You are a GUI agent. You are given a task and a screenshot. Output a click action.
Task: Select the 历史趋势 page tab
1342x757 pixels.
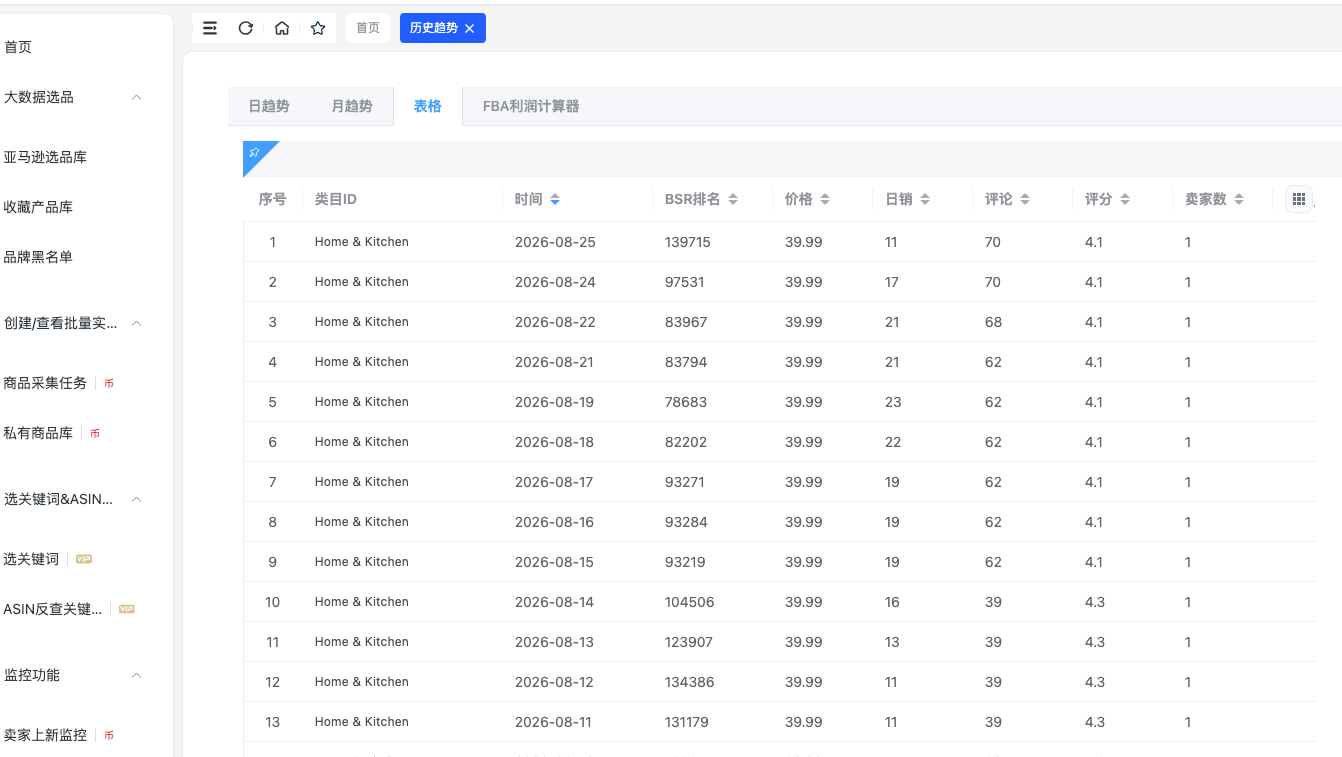tap(434, 28)
